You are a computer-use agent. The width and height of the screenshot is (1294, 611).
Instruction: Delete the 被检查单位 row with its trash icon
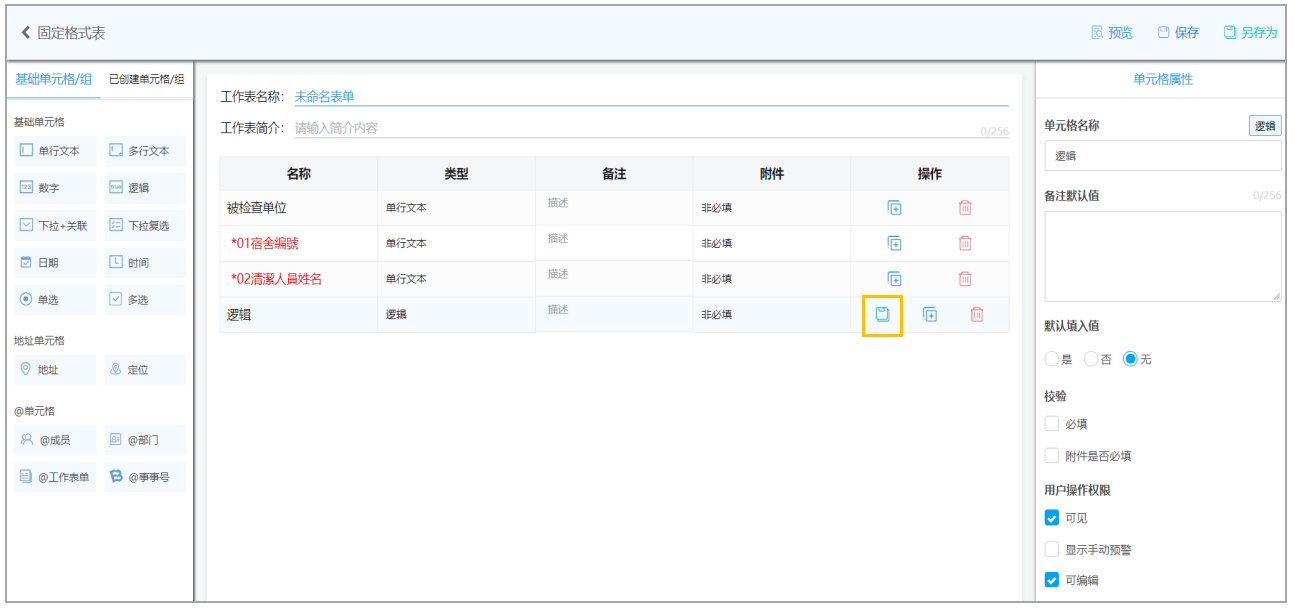pos(965,208)
